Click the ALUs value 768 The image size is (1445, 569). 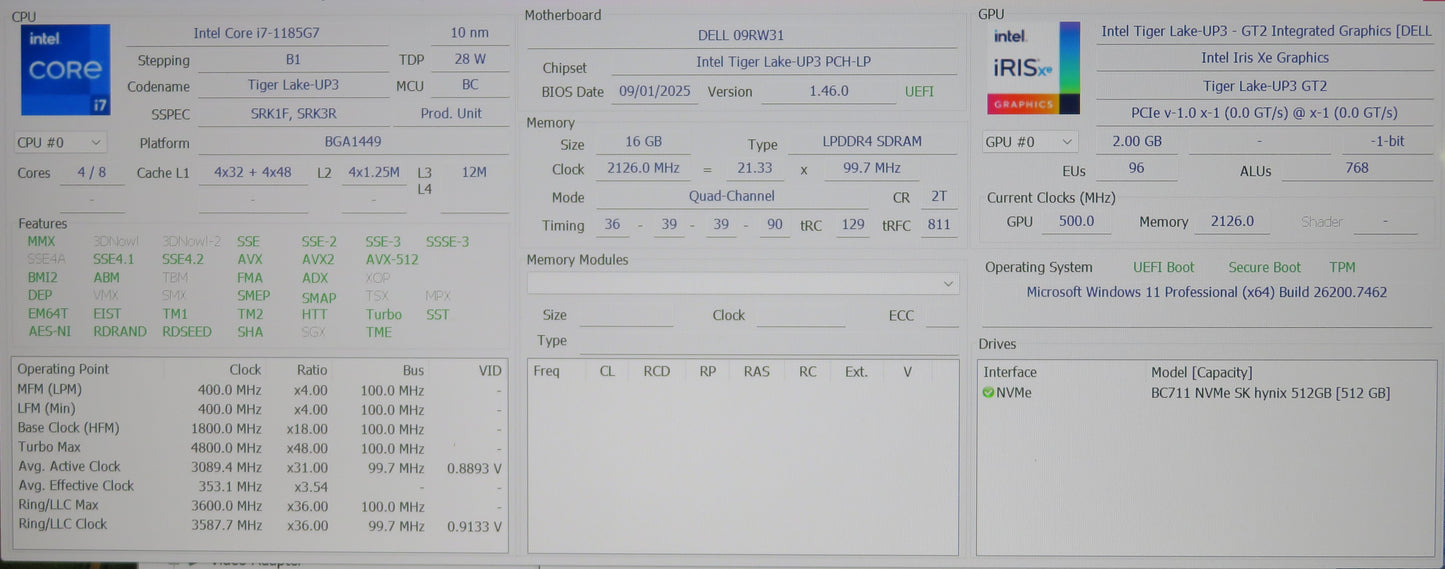[x=1357, y=169]
